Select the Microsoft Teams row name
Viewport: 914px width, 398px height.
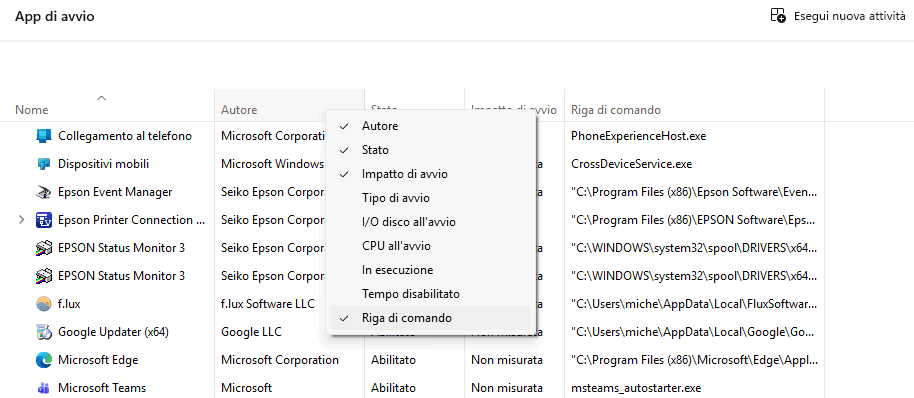pyautogui.click(x=102, y=388)
